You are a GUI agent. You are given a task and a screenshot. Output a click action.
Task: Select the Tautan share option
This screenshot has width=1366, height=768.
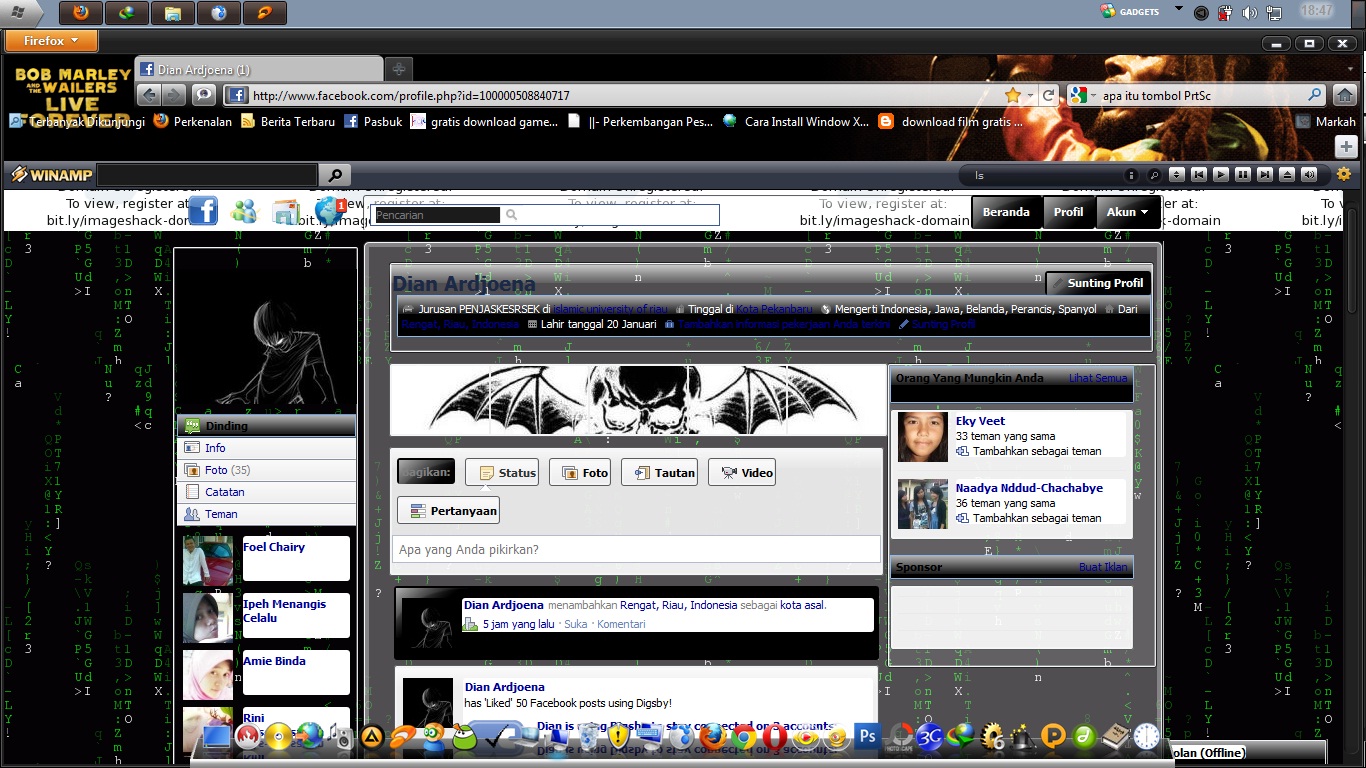[x=659, y=472]
